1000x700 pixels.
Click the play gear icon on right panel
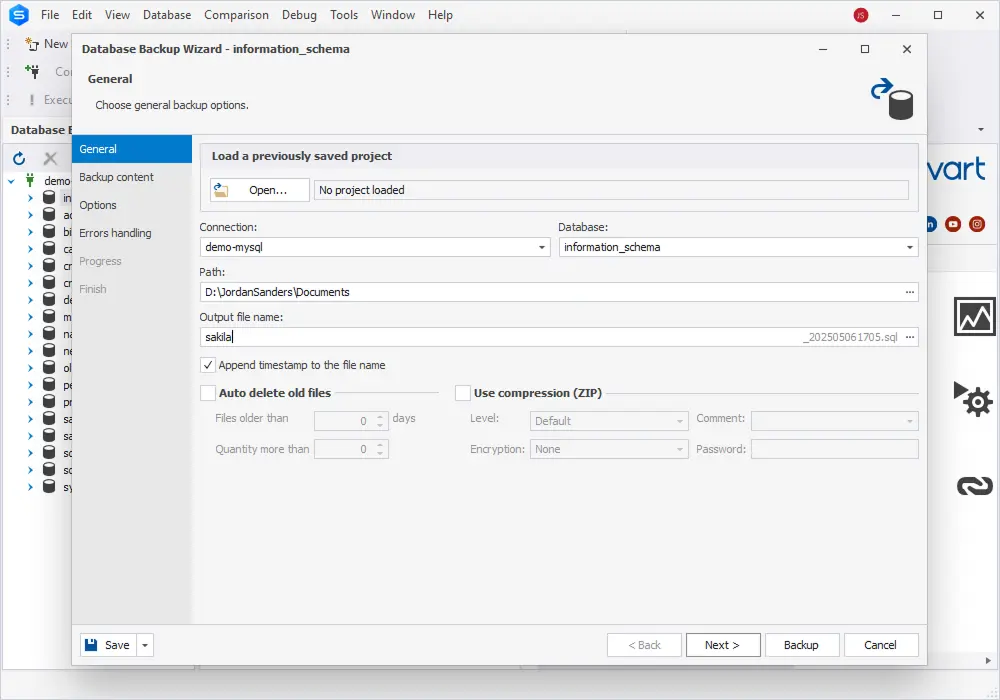coord(974,399)
